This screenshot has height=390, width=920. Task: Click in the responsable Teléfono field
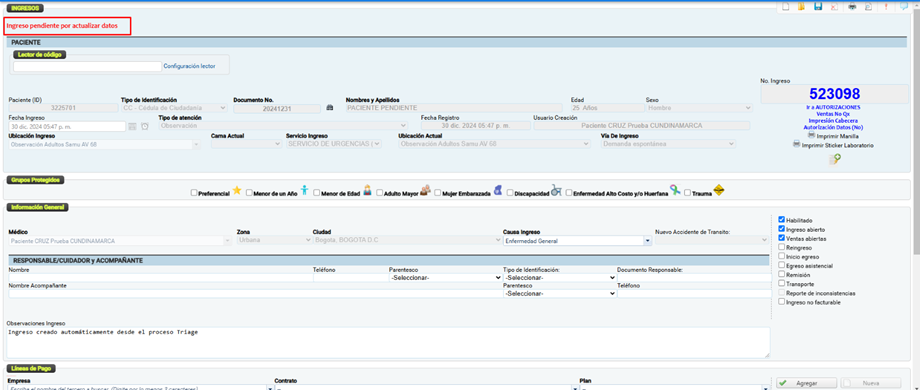click(350, 278)
